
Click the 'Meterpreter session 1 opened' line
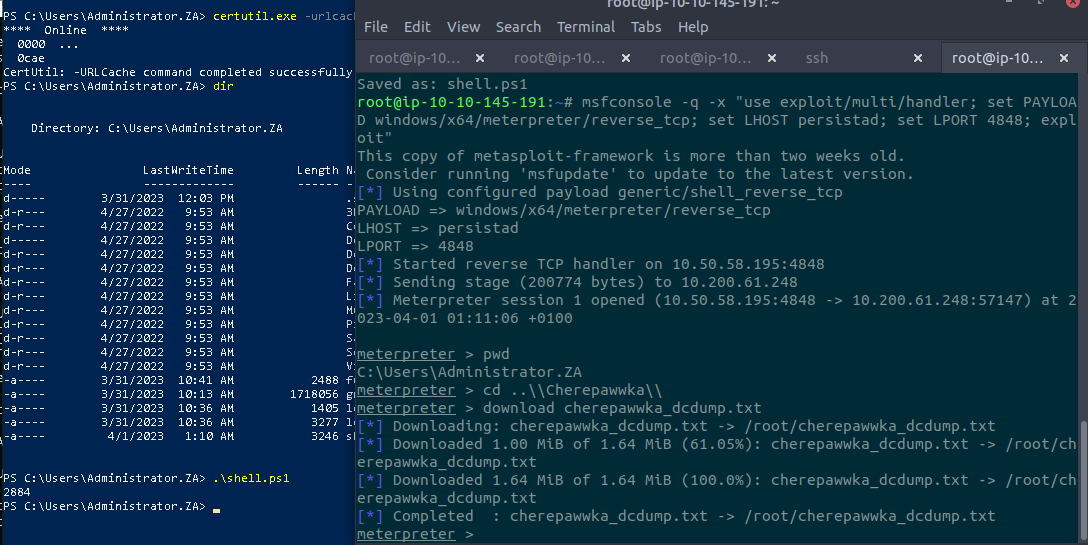point(717,309)
